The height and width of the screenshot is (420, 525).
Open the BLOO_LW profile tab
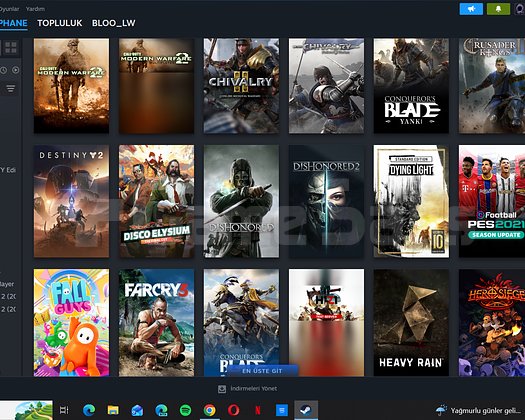click(114, 23)
